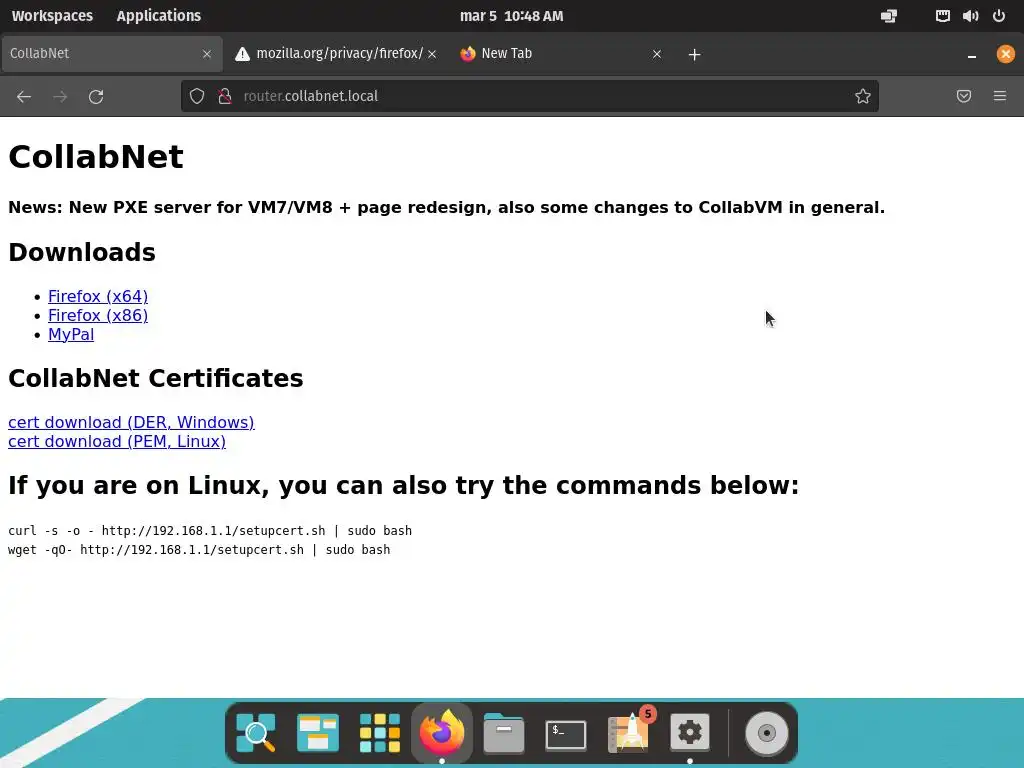Image resolution: width=1024 pixels, height=768 pixels.
Task: Open Settings gear in the dock
Action: coord(690,732)
